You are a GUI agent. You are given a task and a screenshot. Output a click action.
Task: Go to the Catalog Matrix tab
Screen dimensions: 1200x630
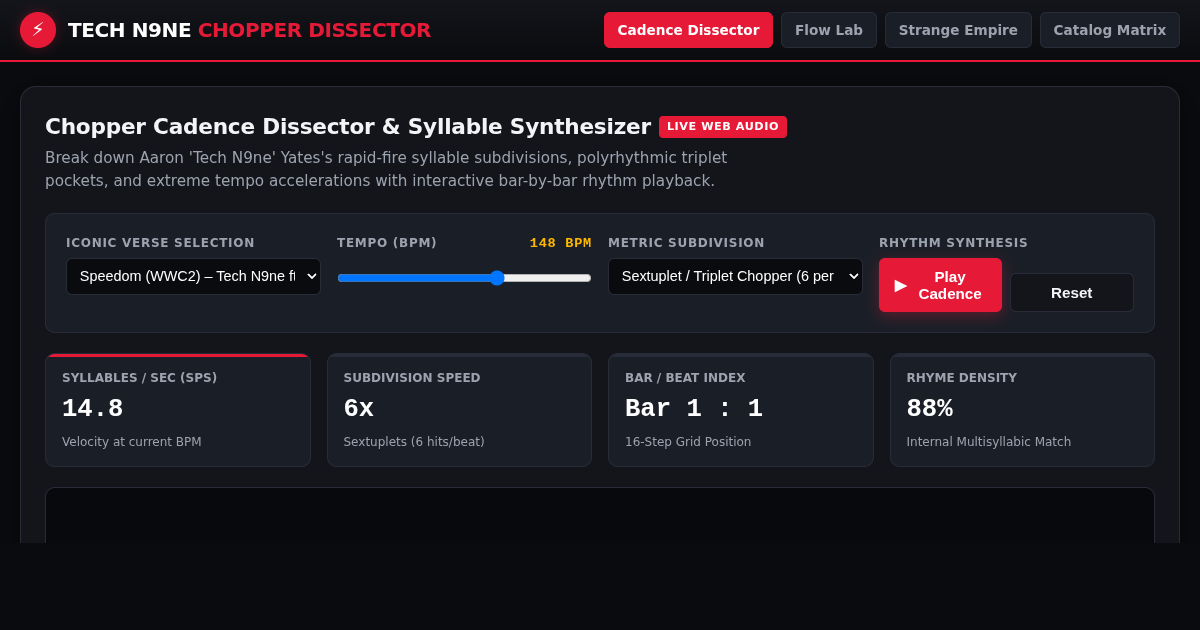tap(1110, 30)
